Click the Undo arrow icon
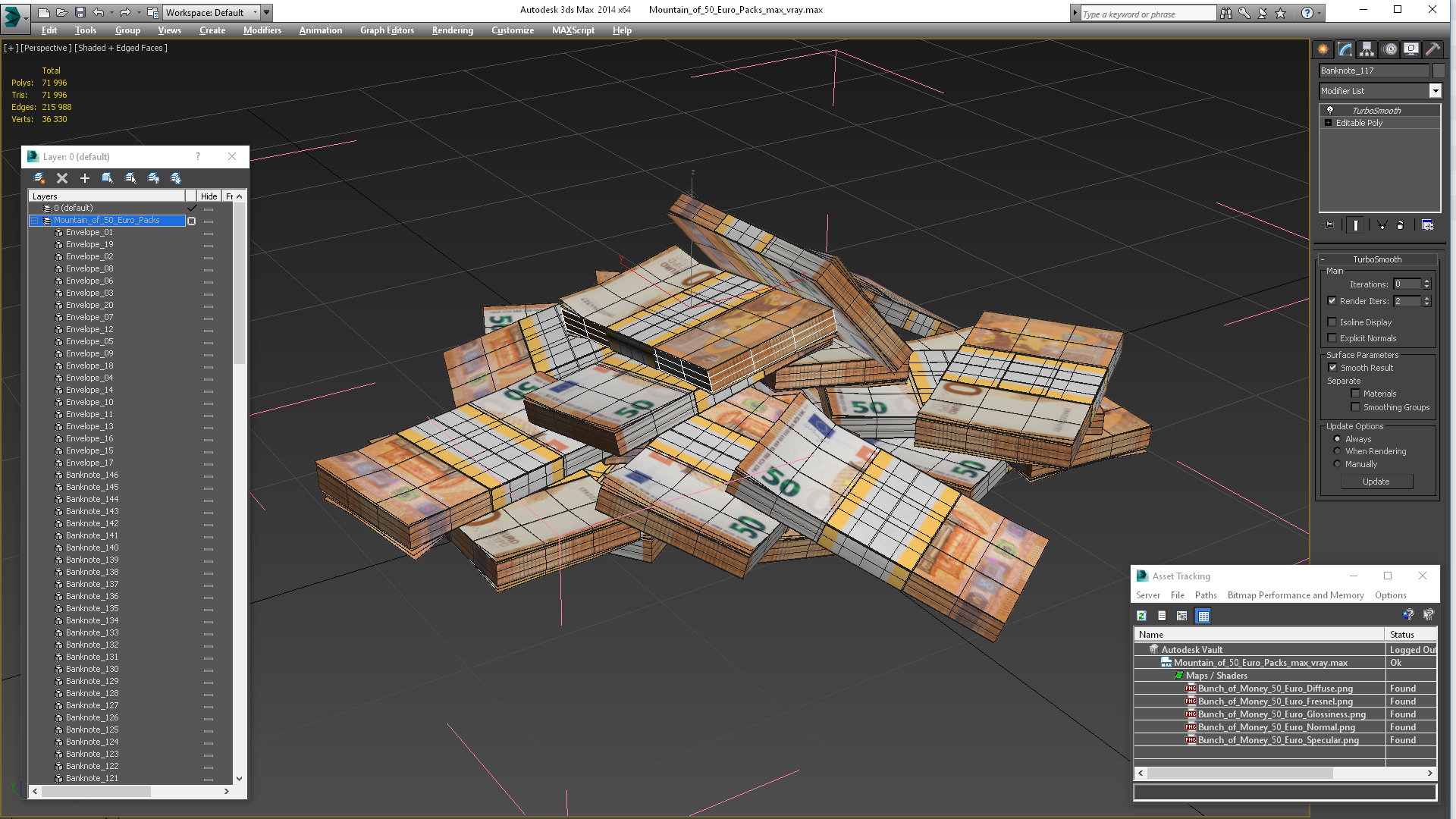 click(x=98, y=12)
